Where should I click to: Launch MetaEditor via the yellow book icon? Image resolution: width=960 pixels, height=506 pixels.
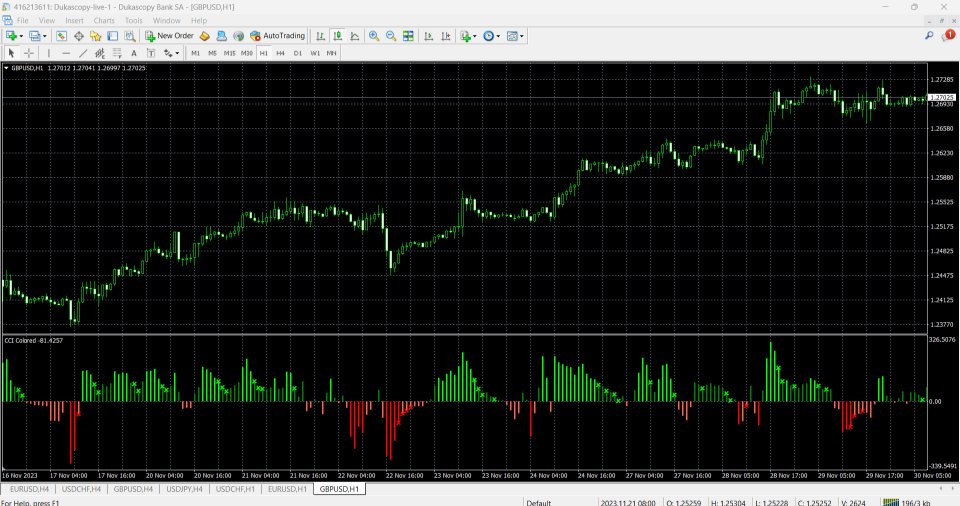tap(205, 36)
